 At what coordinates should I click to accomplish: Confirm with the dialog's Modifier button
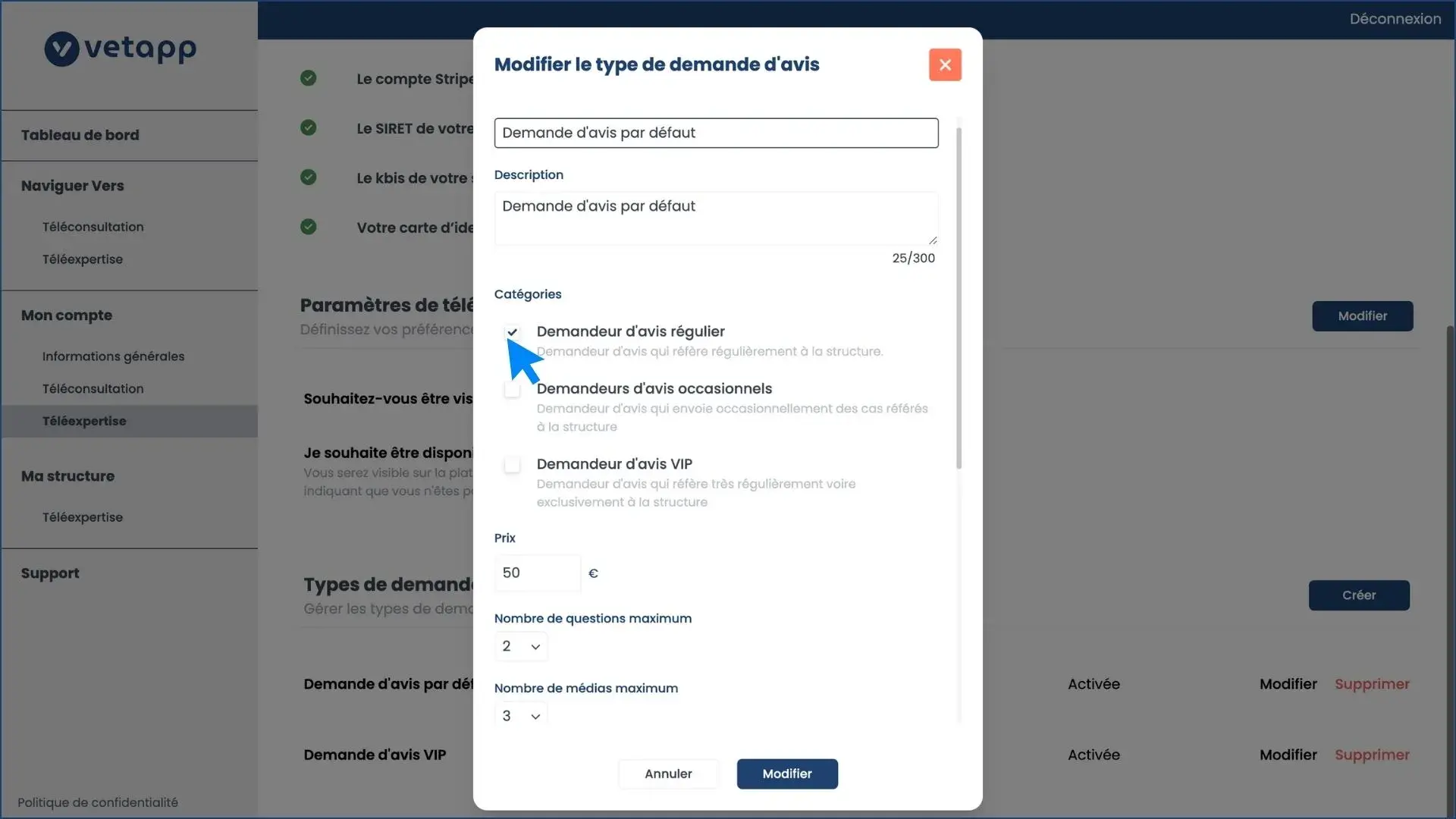pyautogui.click(x=787, y=773)
